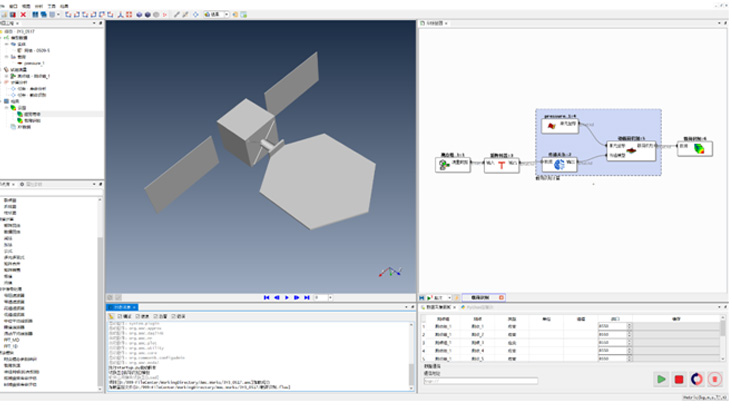Step back one frame in viewport playback
This screenshot has height=412, width=732.
277,298
